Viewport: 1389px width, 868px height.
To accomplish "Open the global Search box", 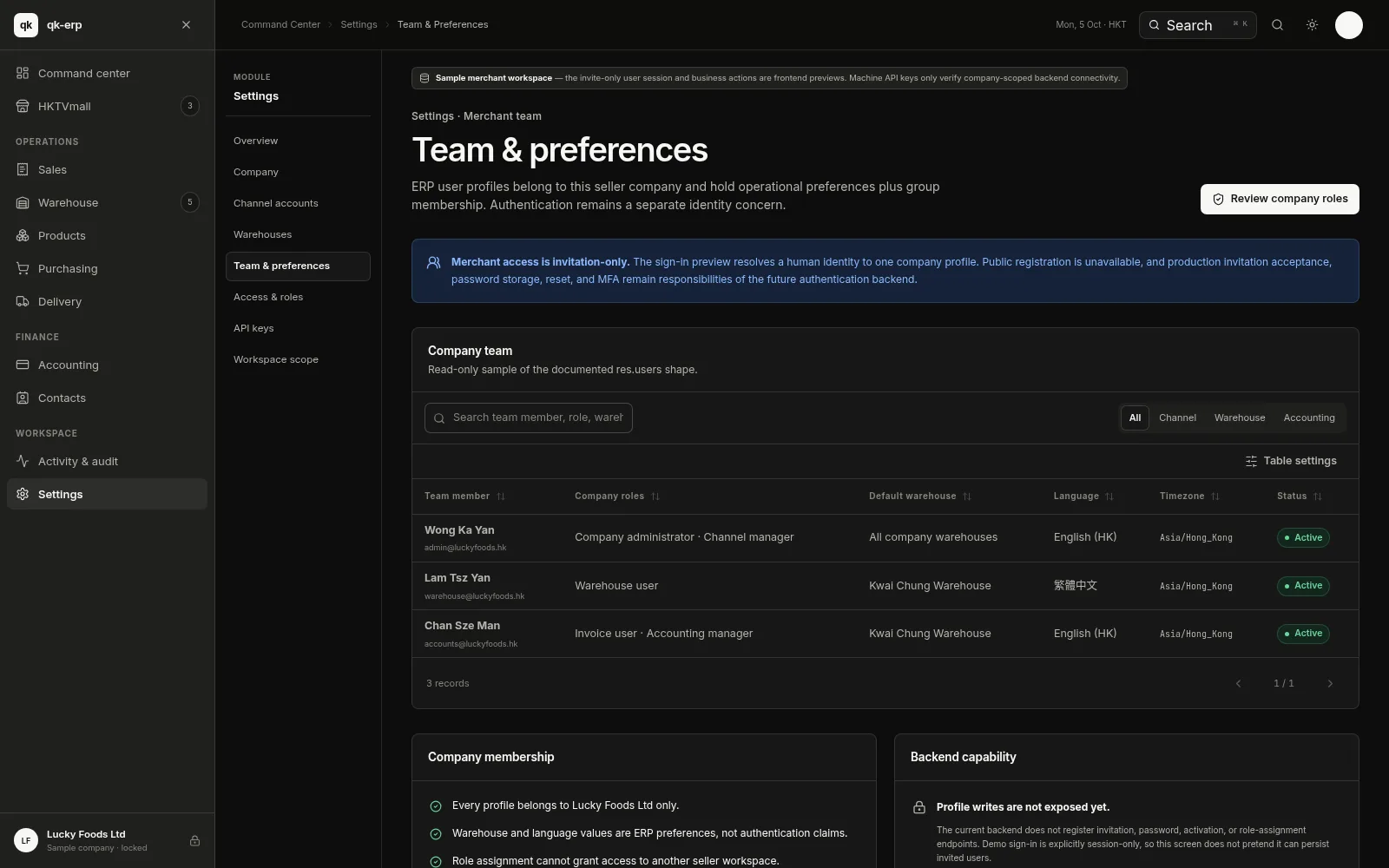I will (1197, 25).
